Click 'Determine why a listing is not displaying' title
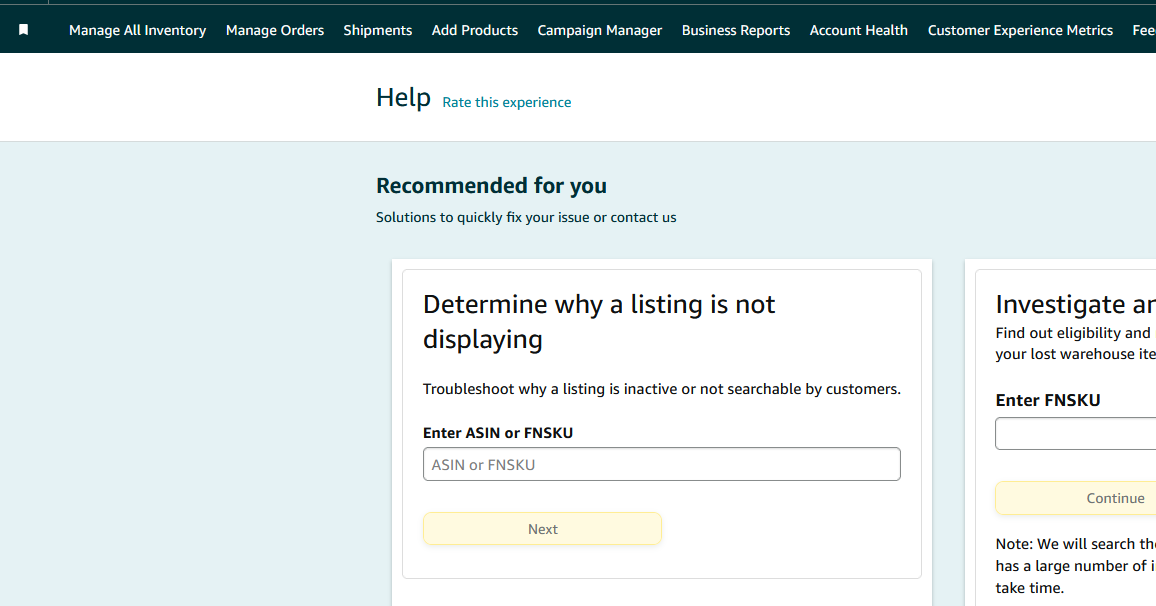The image size is (1156, 606). point(599,321)
